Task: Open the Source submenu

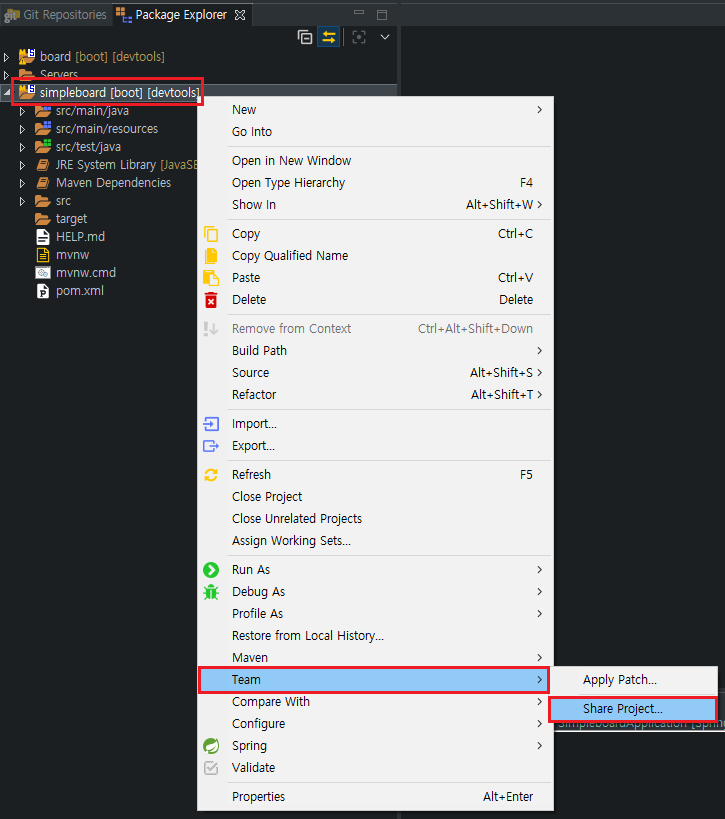Action: pyautogui.click(x=375, y=372)
